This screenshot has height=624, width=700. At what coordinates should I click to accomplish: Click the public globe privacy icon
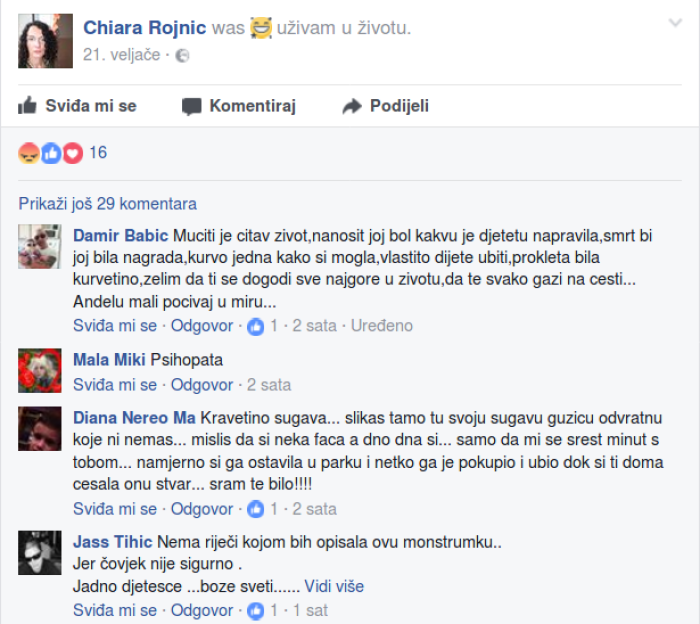182,56
